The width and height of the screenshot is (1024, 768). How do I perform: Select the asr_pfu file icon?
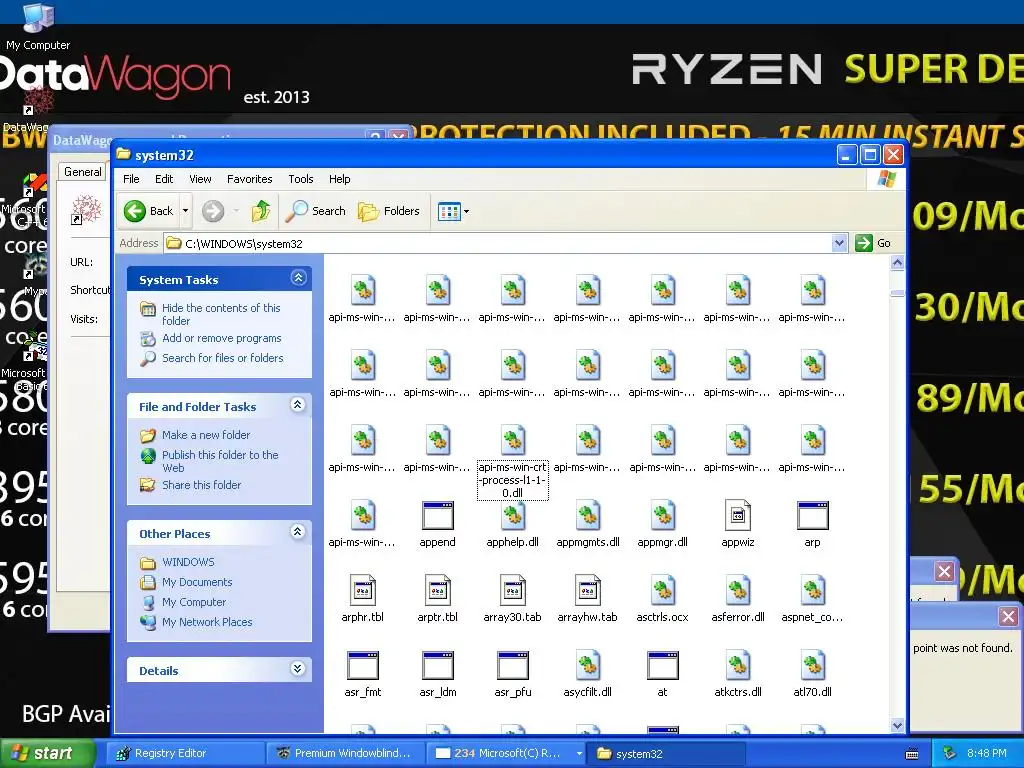click(513, 665)
